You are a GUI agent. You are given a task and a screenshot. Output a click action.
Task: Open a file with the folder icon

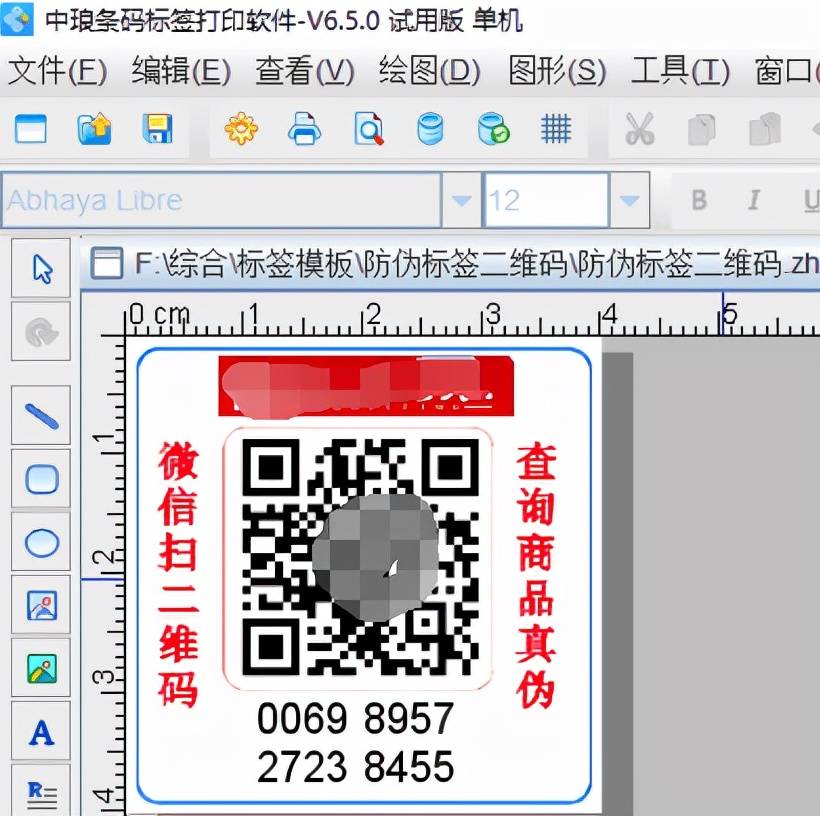95,128
